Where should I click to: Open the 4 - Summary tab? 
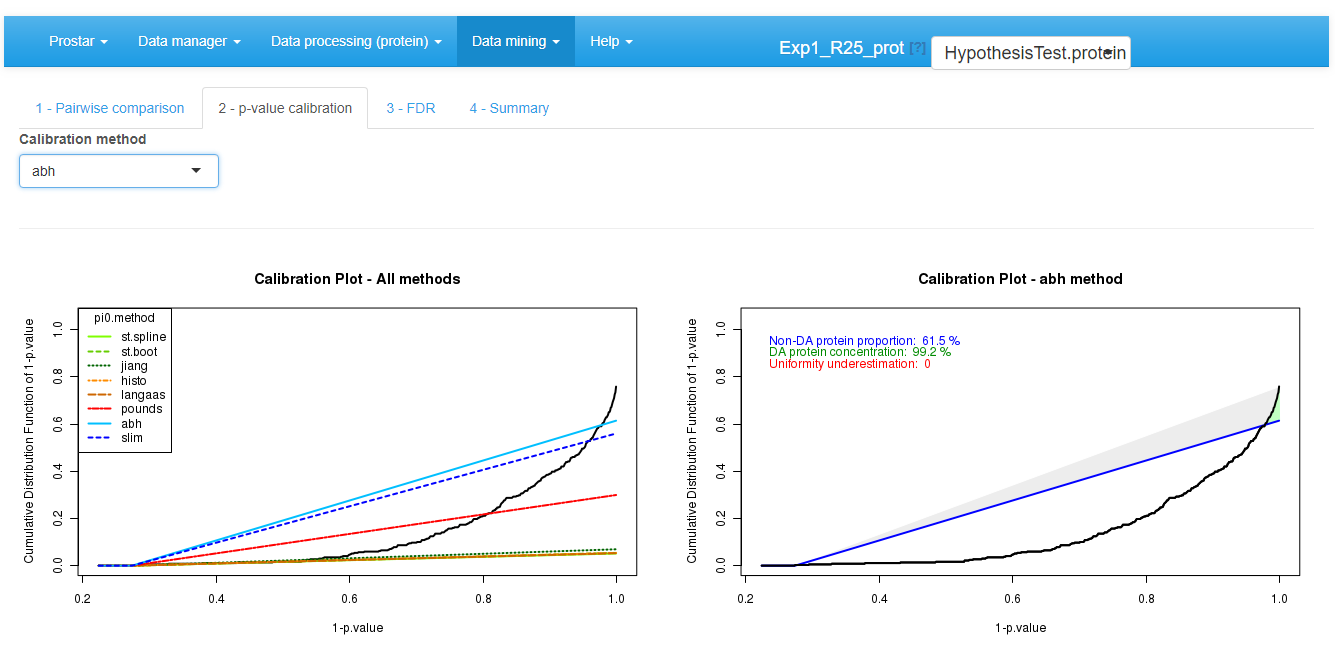pyautogui.click(x=509, y=108)
